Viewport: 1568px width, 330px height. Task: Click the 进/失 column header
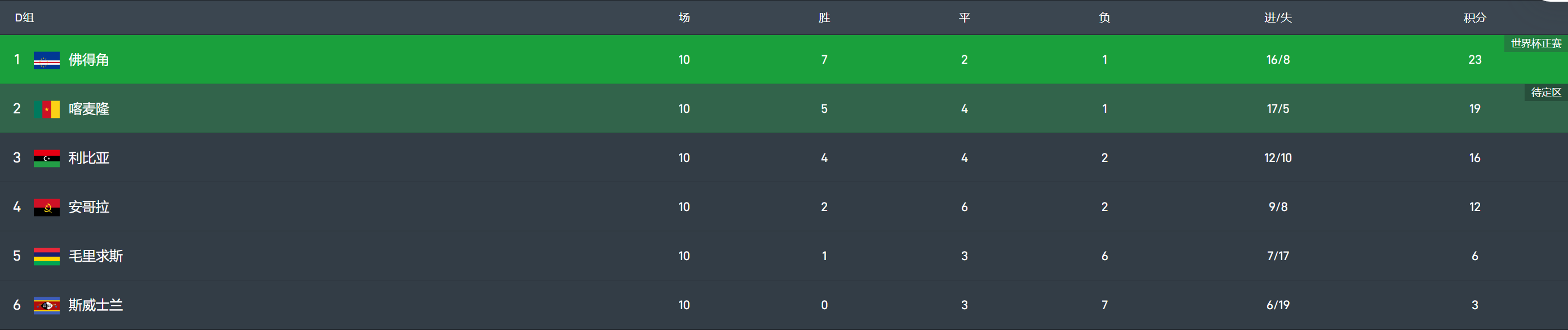(1278, 17)
